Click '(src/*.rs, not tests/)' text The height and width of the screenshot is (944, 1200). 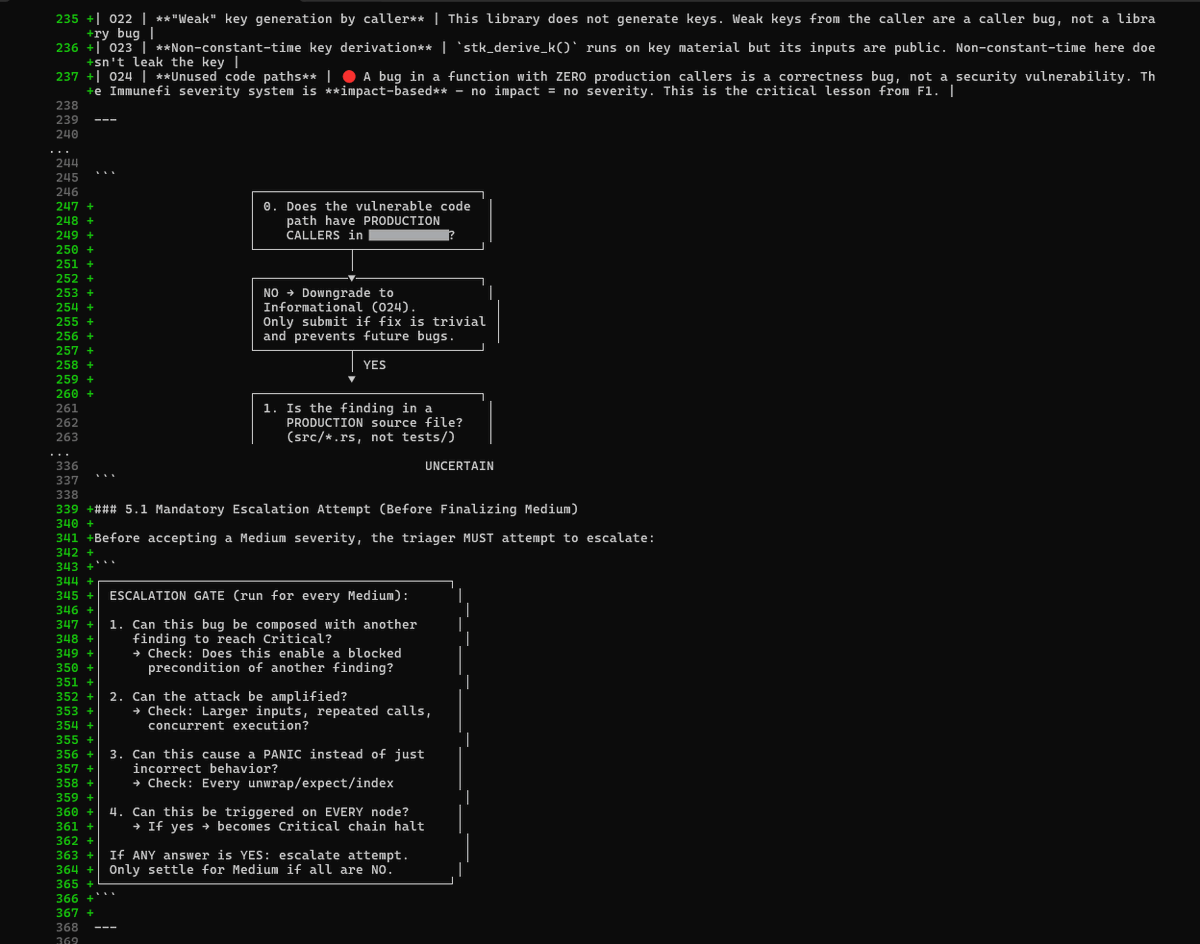click(371, 437)
